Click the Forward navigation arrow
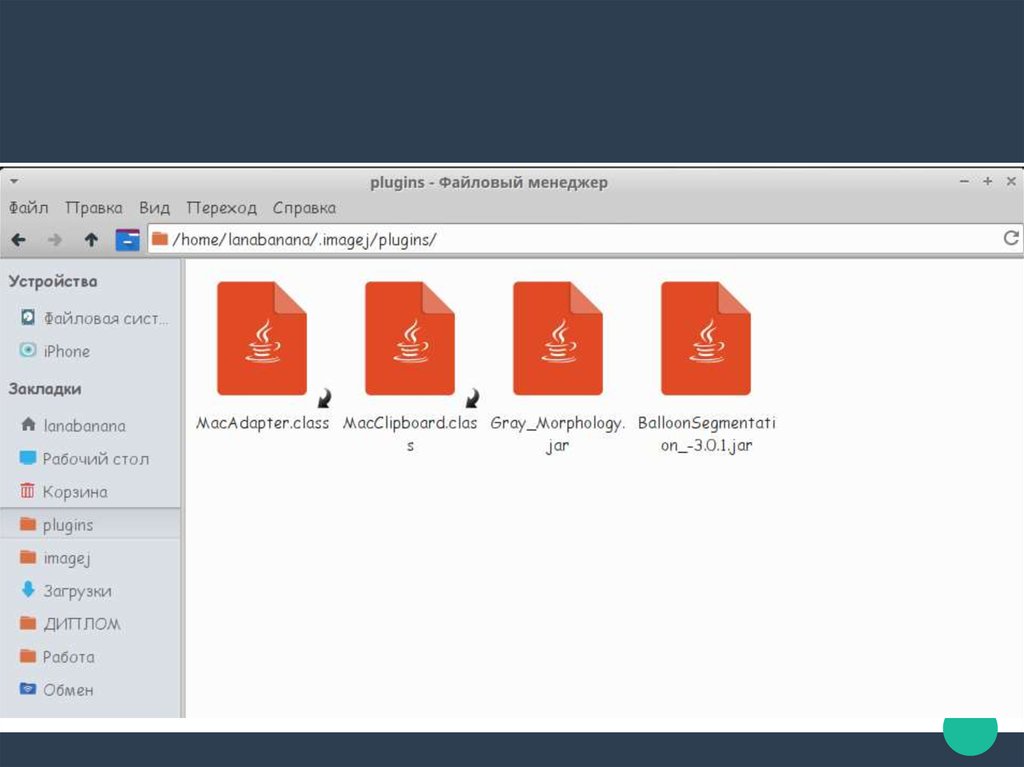This screenshot has width=1024, height=767. [x=55, y=240]
